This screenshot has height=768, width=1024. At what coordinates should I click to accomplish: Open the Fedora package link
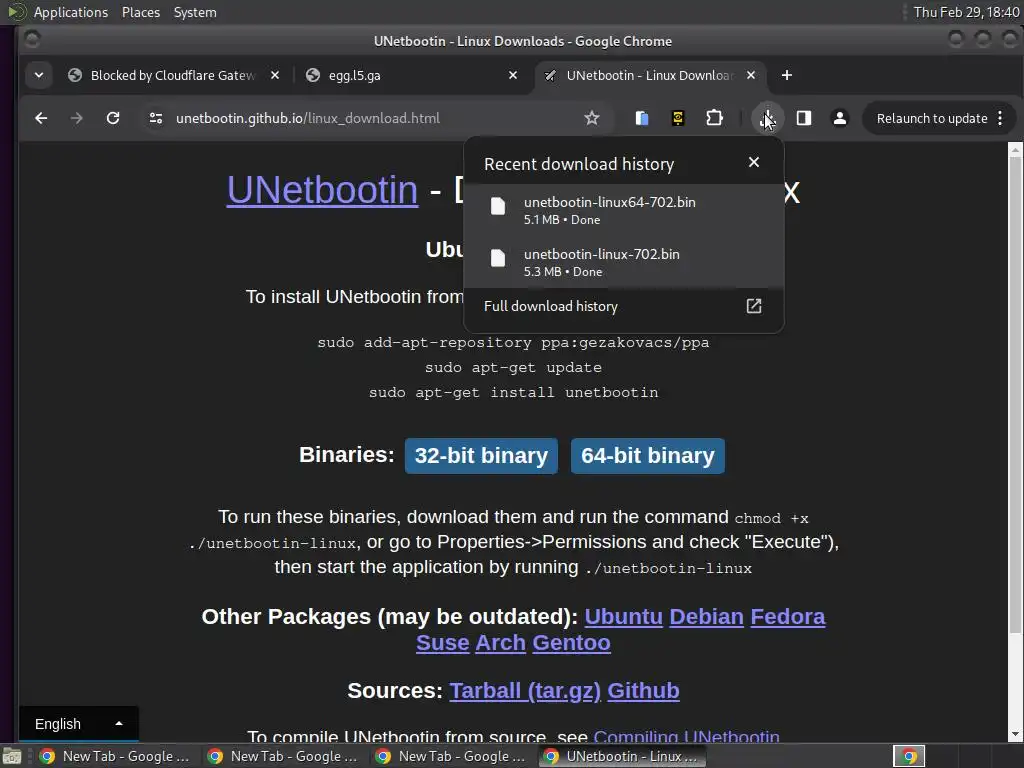(788, 616)
